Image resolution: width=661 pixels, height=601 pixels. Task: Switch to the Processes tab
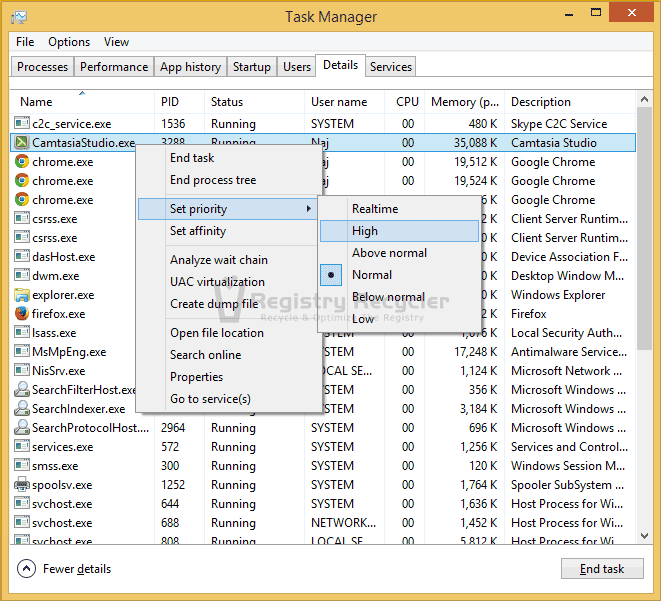[x=42, y=67]
